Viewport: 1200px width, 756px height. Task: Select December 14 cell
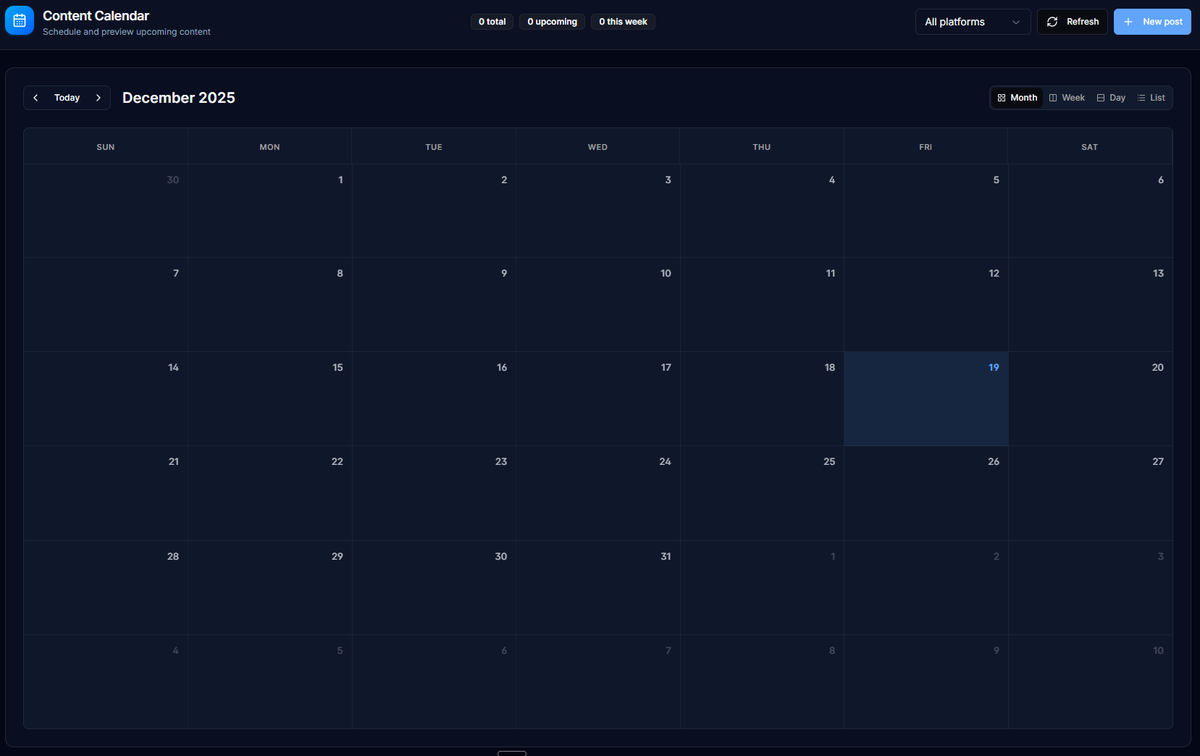point(106,398)
